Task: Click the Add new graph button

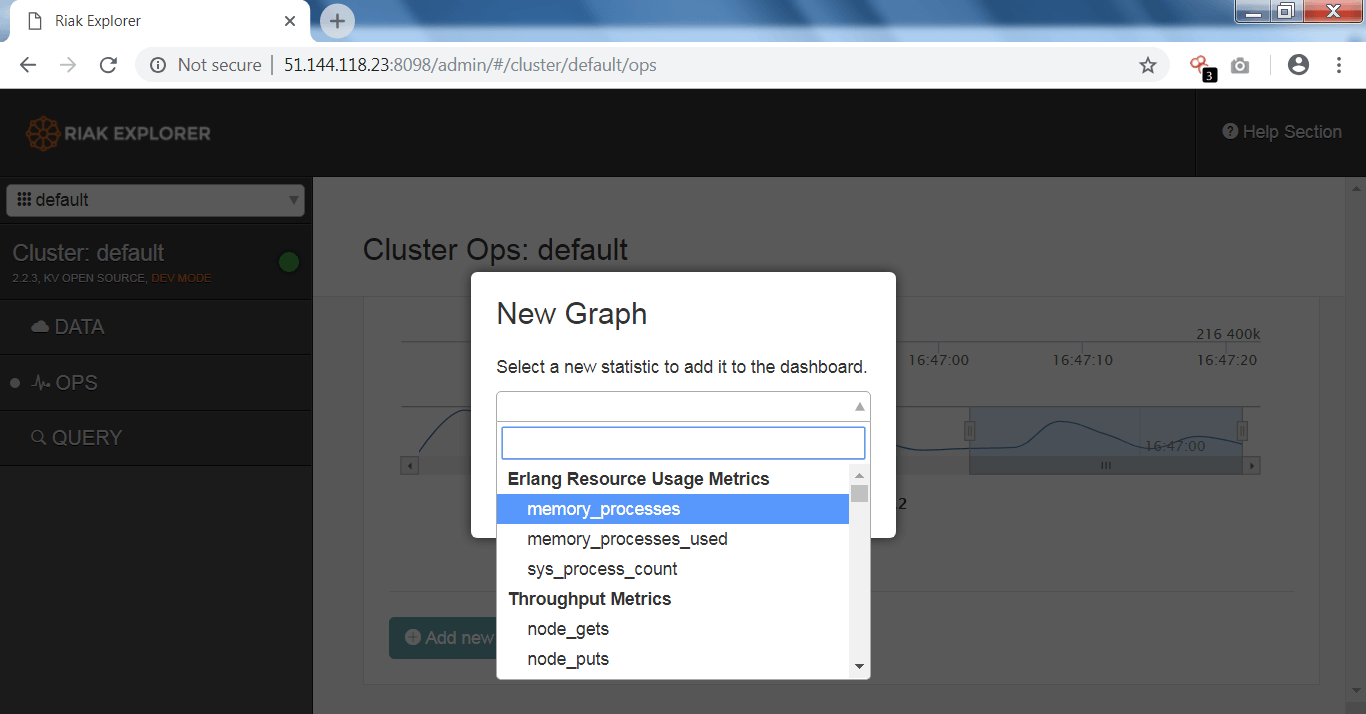Action: coord(442,638)
